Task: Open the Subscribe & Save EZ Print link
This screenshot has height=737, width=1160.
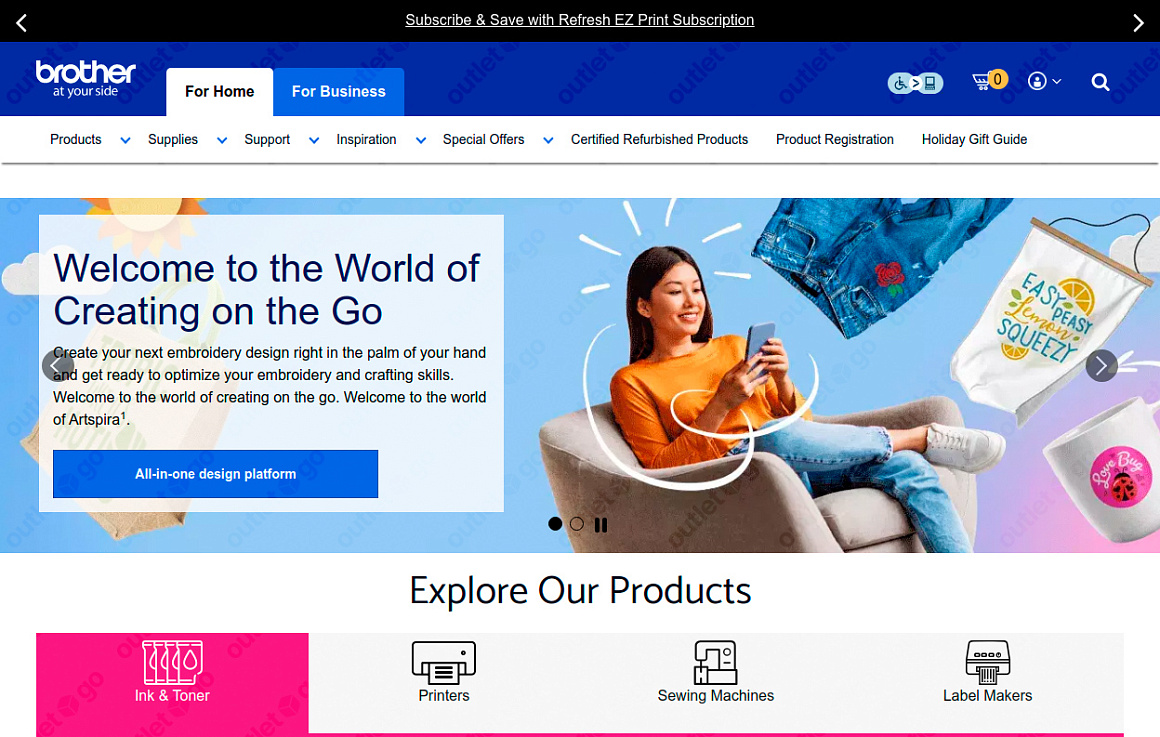Action: 579,20
